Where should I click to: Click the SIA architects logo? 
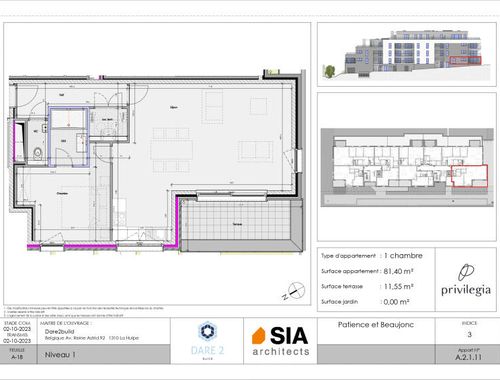pos(280,341)
